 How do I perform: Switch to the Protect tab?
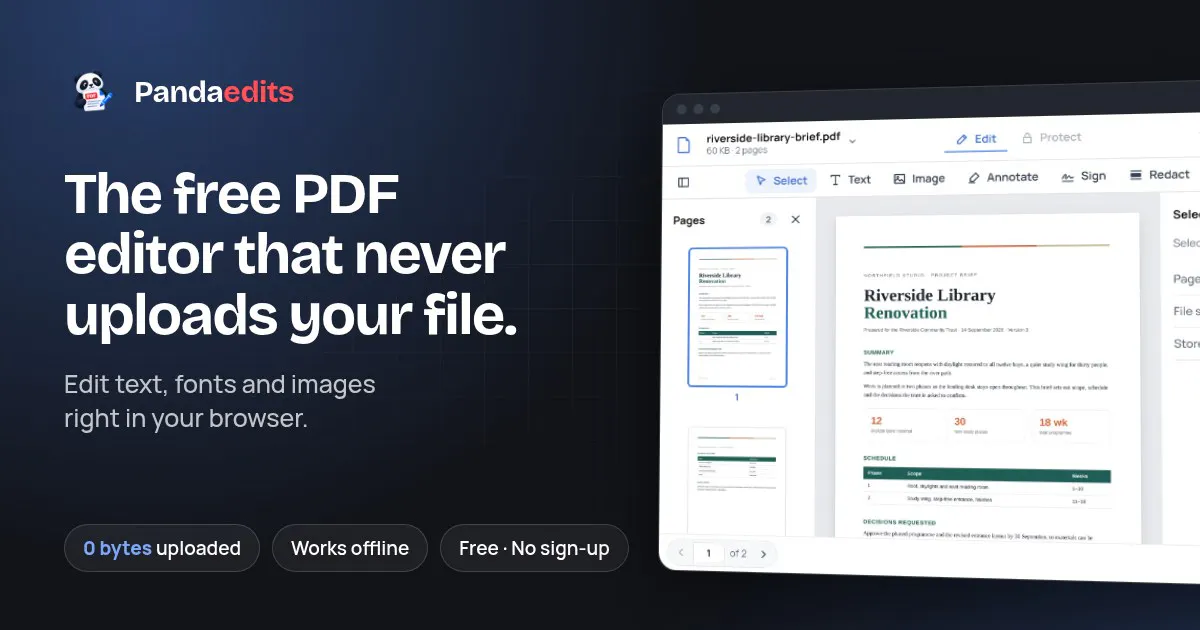1052,137
